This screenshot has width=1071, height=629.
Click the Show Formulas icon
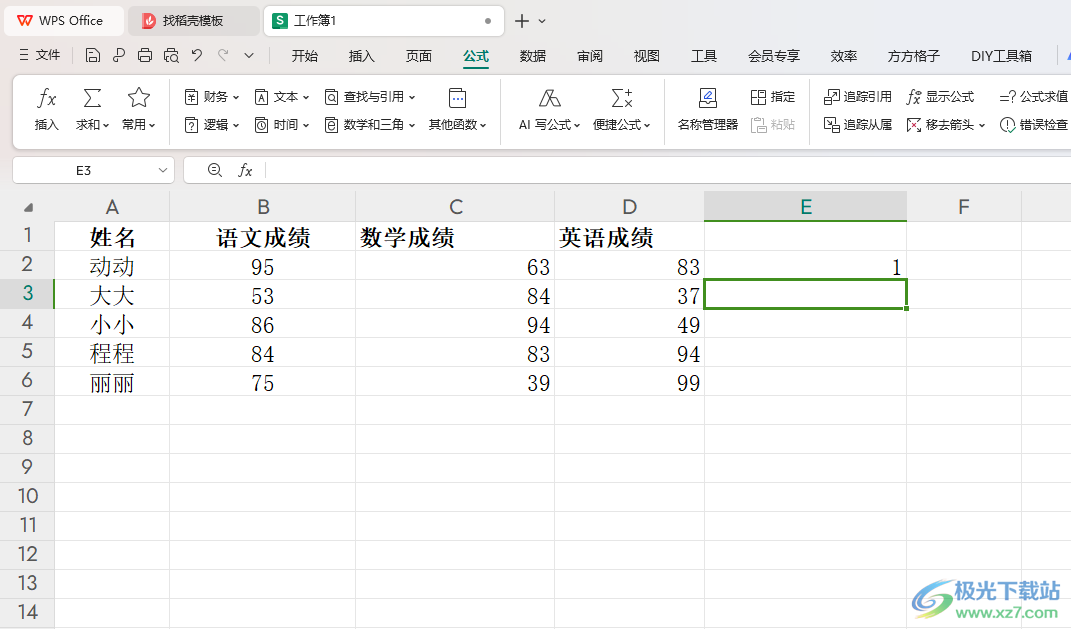914,97
